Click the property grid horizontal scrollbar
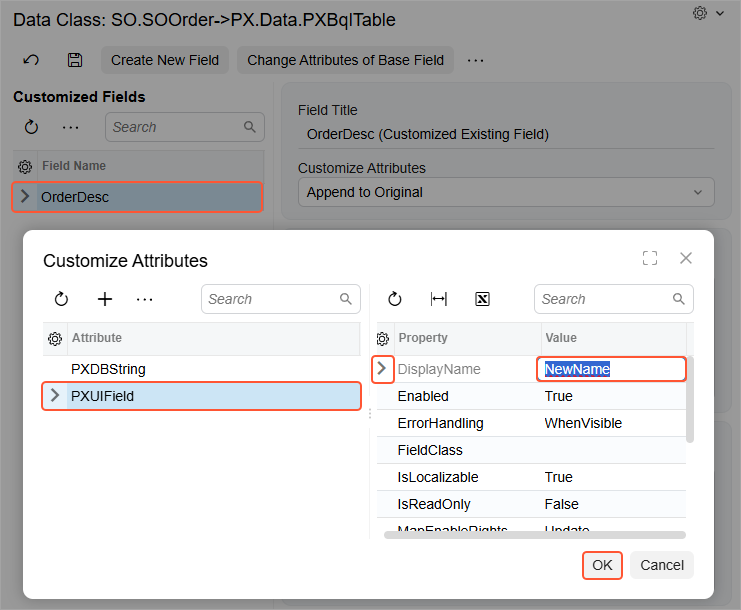Viewport: 741px width, 610px height. [534, 534]
